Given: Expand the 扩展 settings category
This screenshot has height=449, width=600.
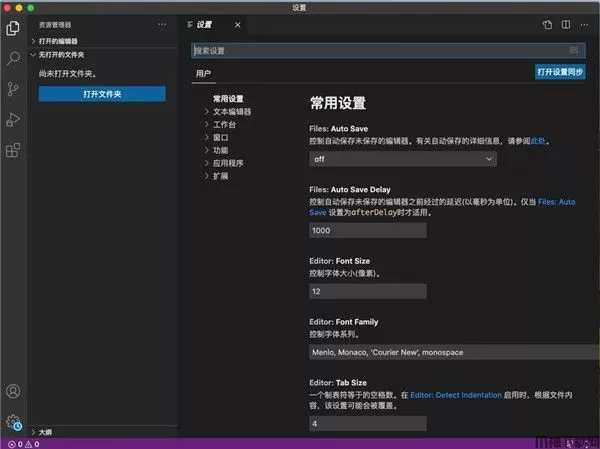Looking at the screenshot, I should 220,176.
